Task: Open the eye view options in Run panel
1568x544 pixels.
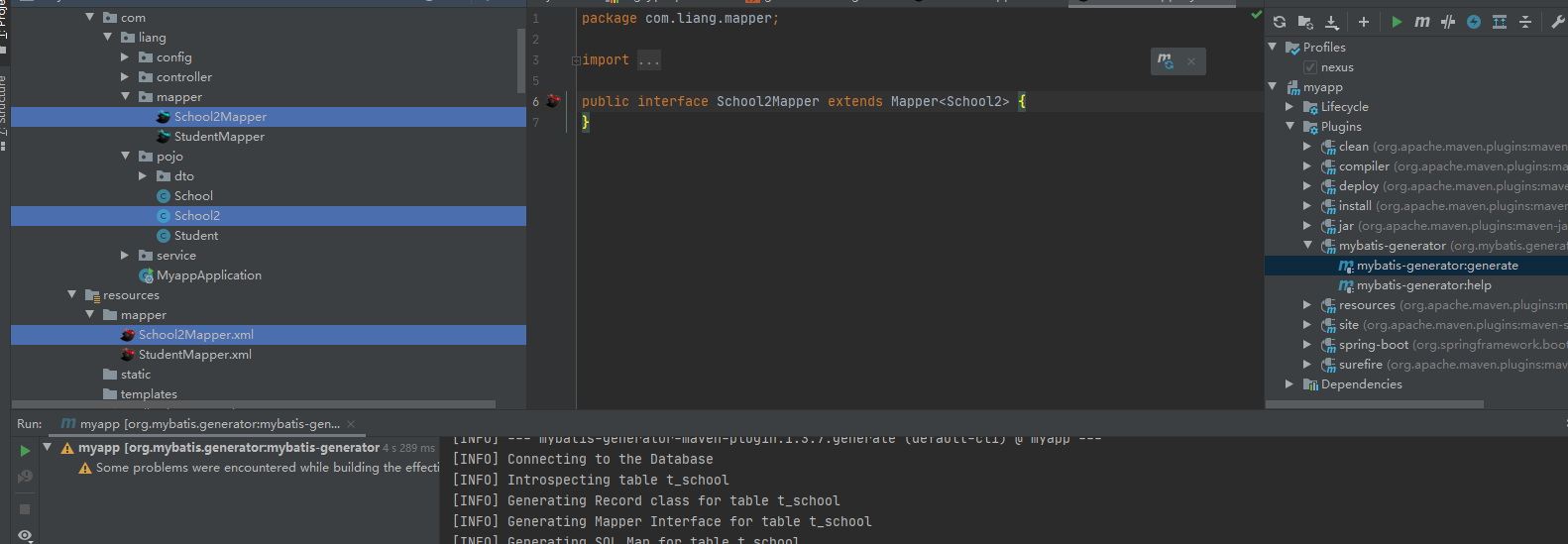Action: 25,536
